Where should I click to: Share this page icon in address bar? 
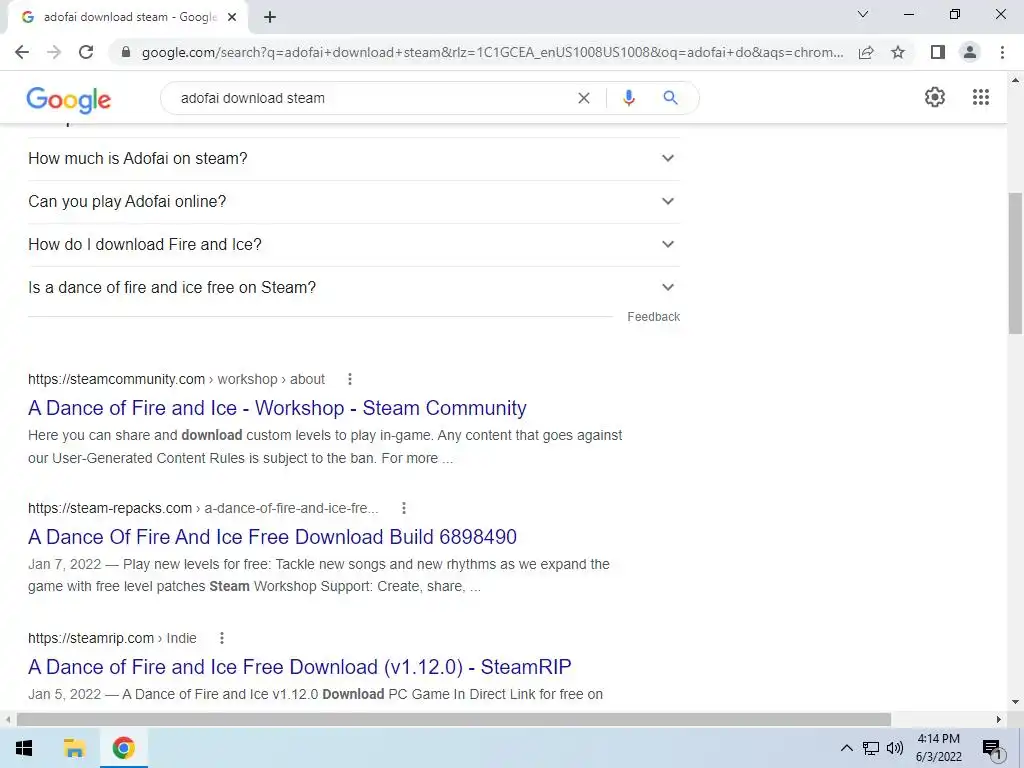[866, 52]
